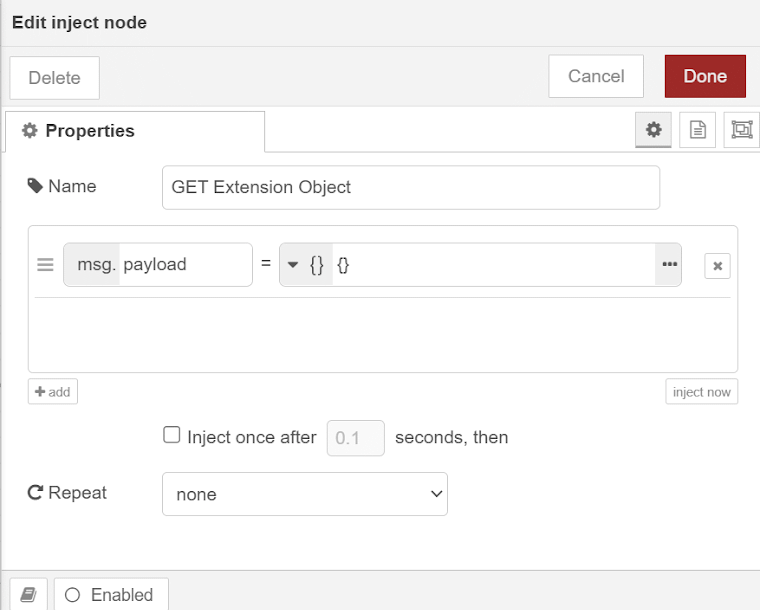Remove the msg.payload property row

[717, 266]
